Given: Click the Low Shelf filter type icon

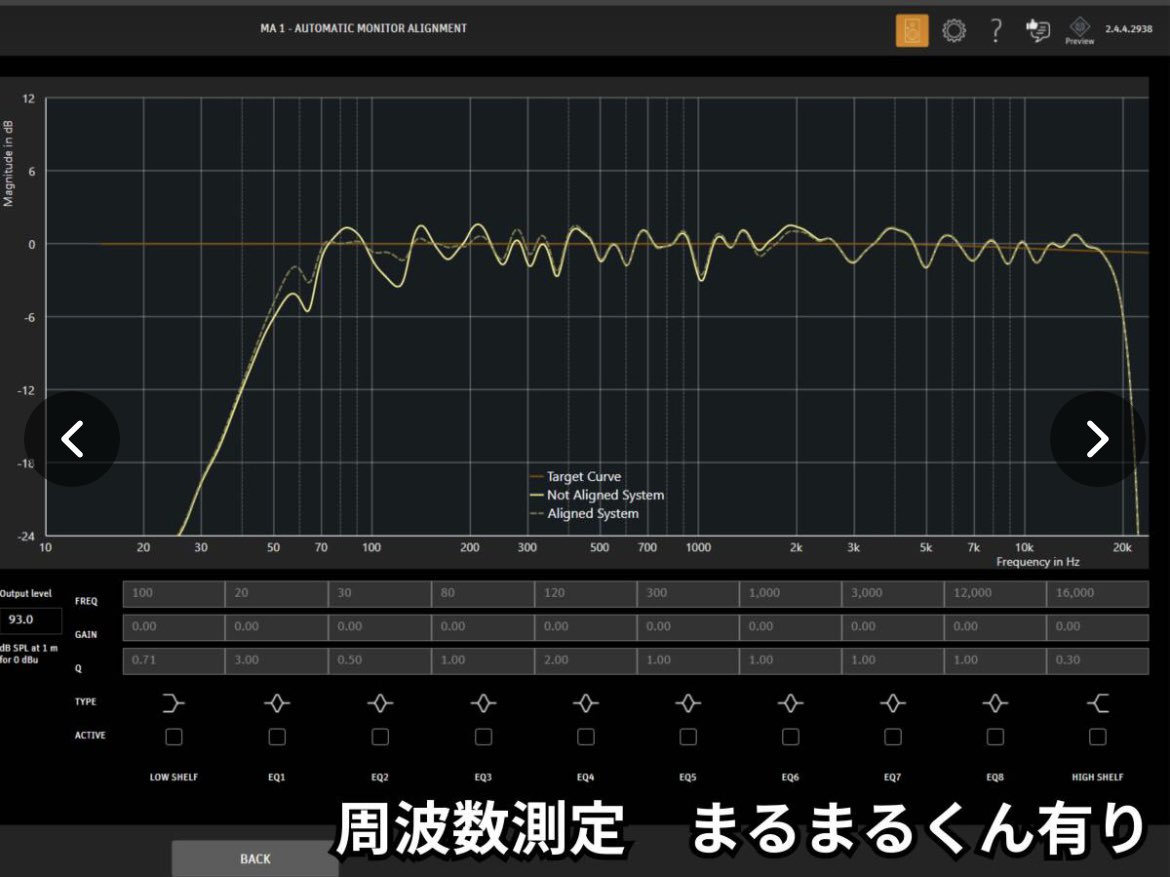Looking at the screenshot, I should click(173, 702).
